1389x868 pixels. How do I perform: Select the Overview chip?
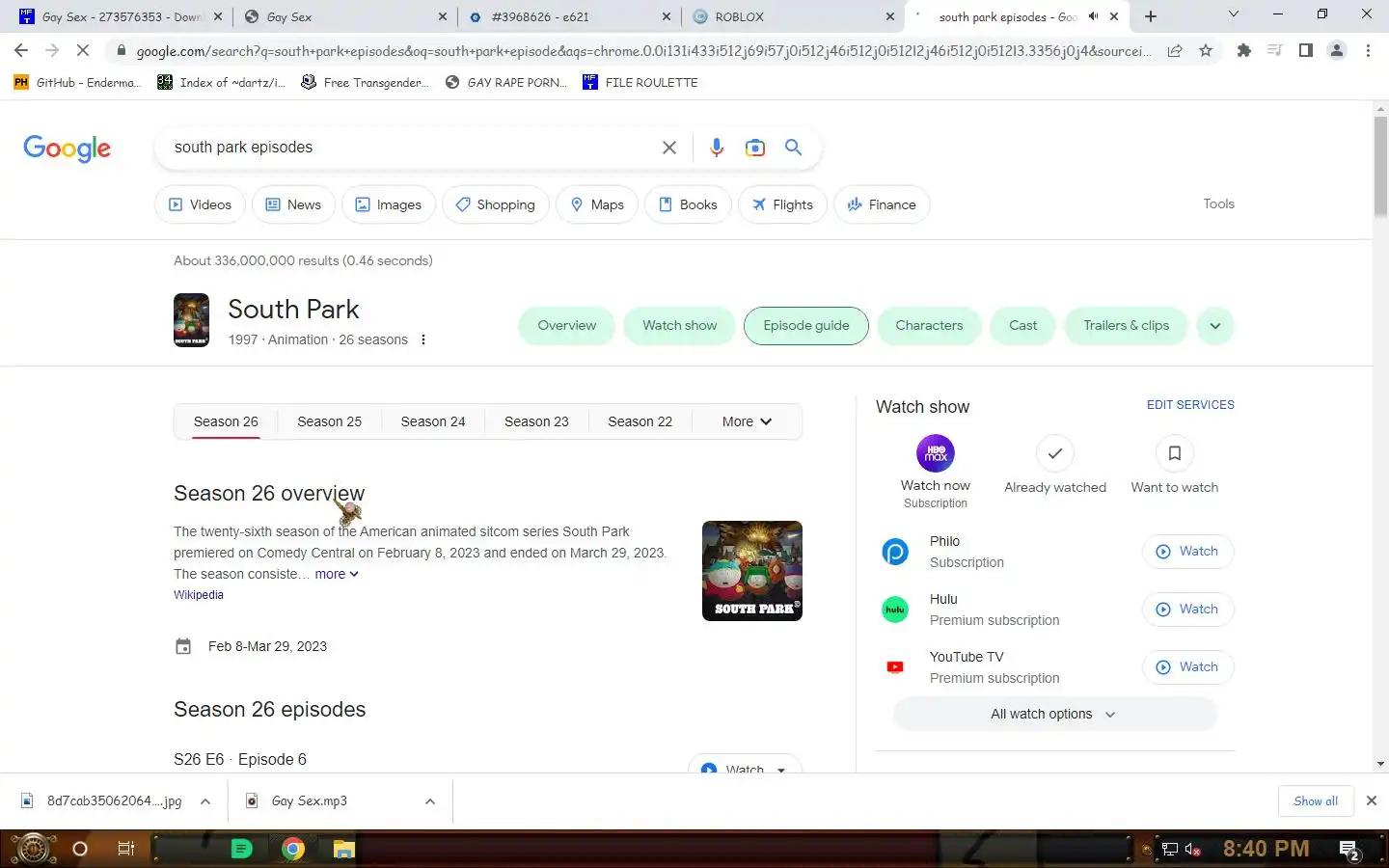pos(567,325)
